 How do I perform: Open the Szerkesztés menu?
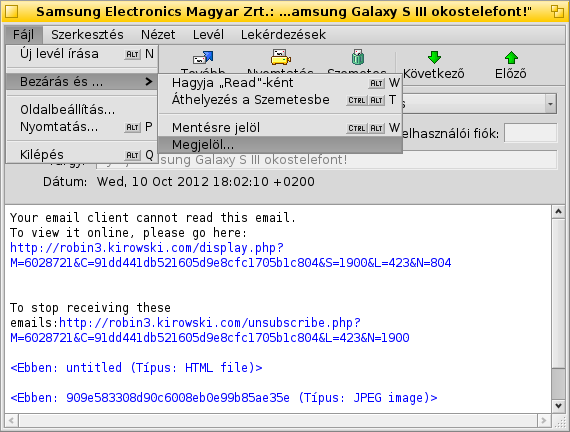pyautogui.click(x=87, y=35)
